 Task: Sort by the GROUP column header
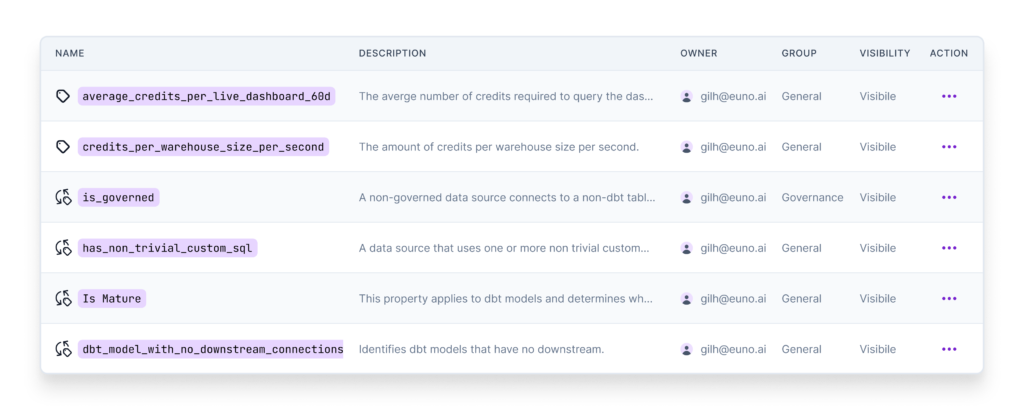(x=799, y=54)
